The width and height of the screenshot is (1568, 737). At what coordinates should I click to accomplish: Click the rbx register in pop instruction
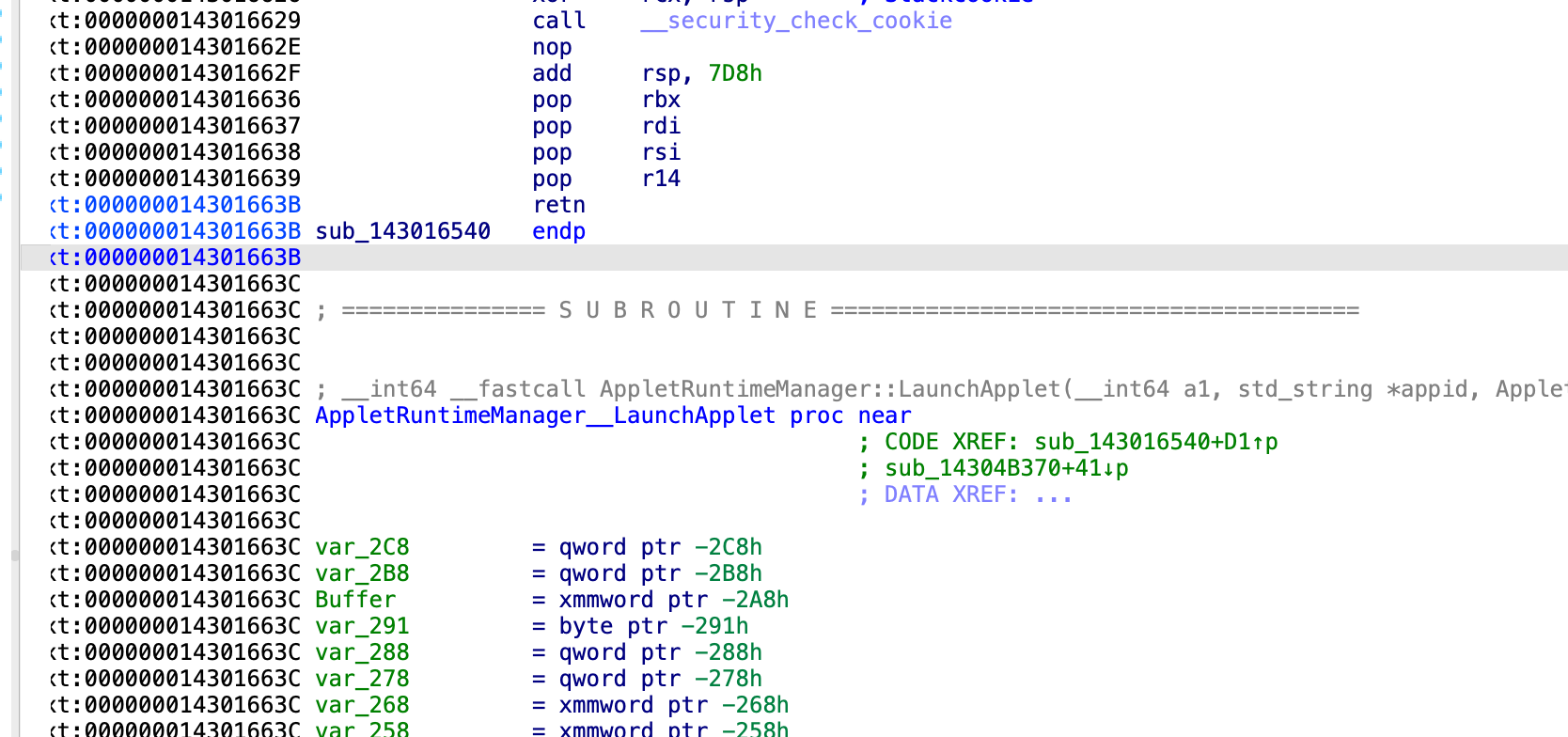(x=661, y=100)
